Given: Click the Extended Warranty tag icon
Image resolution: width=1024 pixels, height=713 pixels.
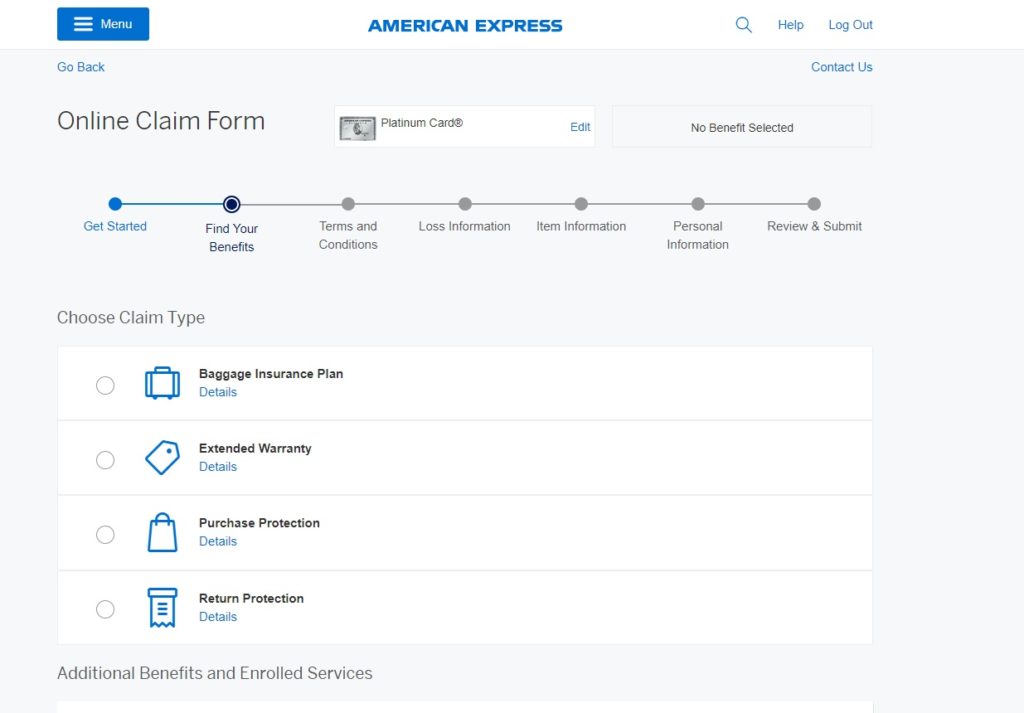Looking at the screenshot, I should 161,458.
